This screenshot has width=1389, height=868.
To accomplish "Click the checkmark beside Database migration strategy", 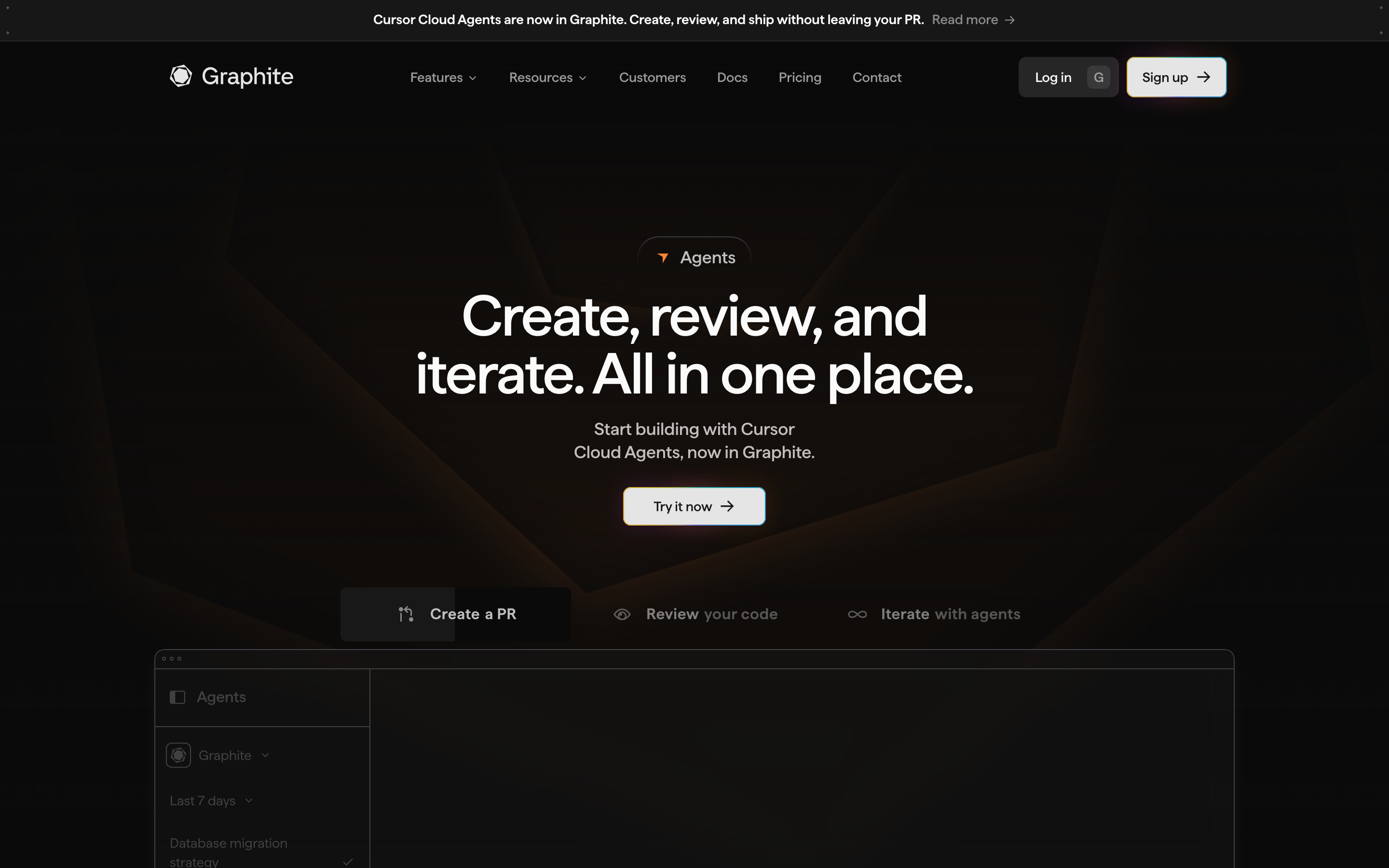I will 348,862.
